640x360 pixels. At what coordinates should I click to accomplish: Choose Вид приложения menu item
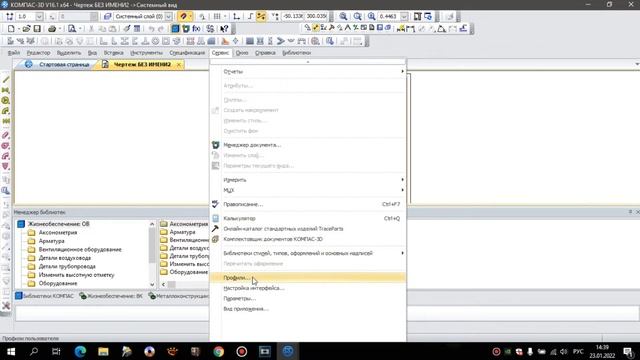click(308, 309)
